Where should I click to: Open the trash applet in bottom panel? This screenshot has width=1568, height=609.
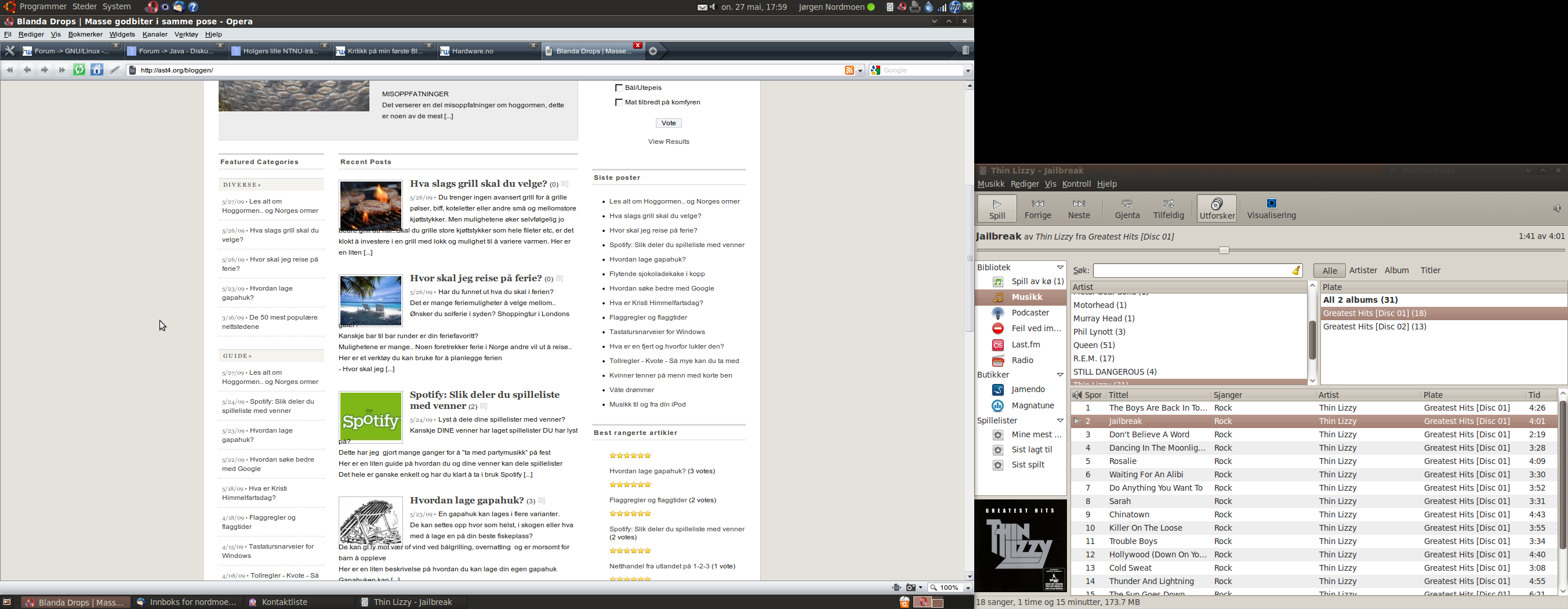[x=904, y=602]
